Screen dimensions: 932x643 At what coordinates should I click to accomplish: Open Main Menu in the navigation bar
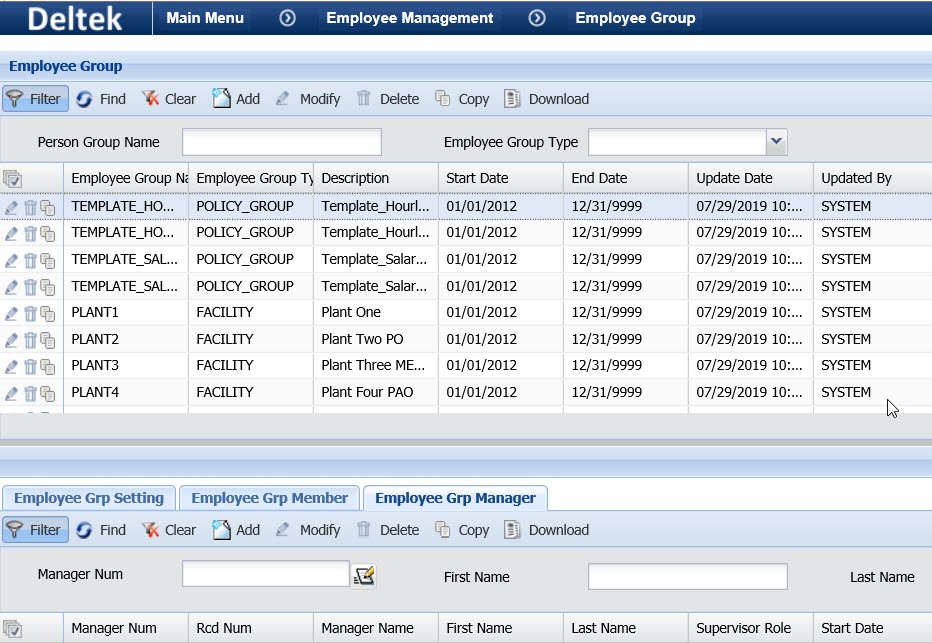[205, 18]
